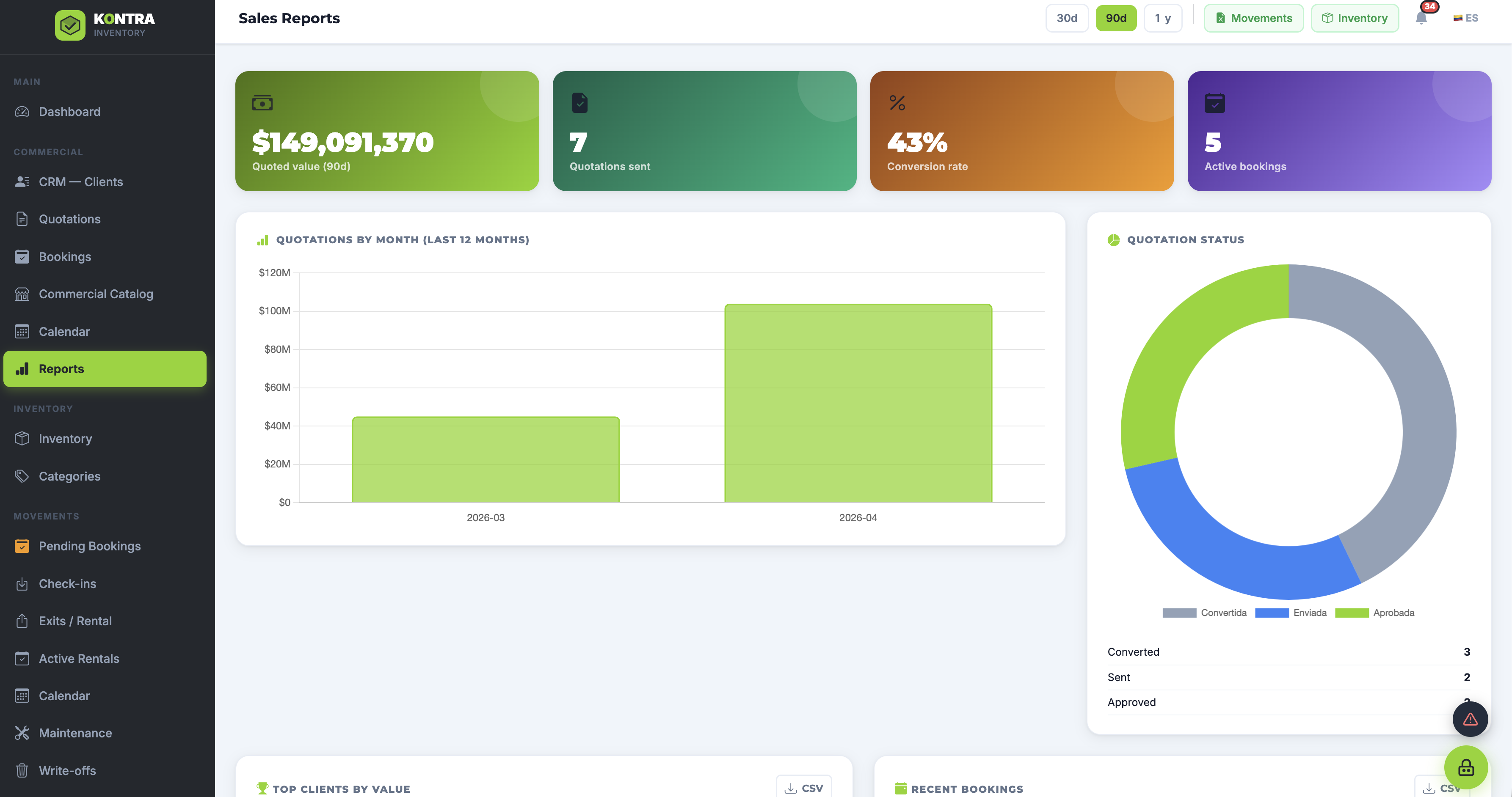Toggle the Convertida legend swatch
This screenshot has height=797, width=1512.
pos(1179,613)
